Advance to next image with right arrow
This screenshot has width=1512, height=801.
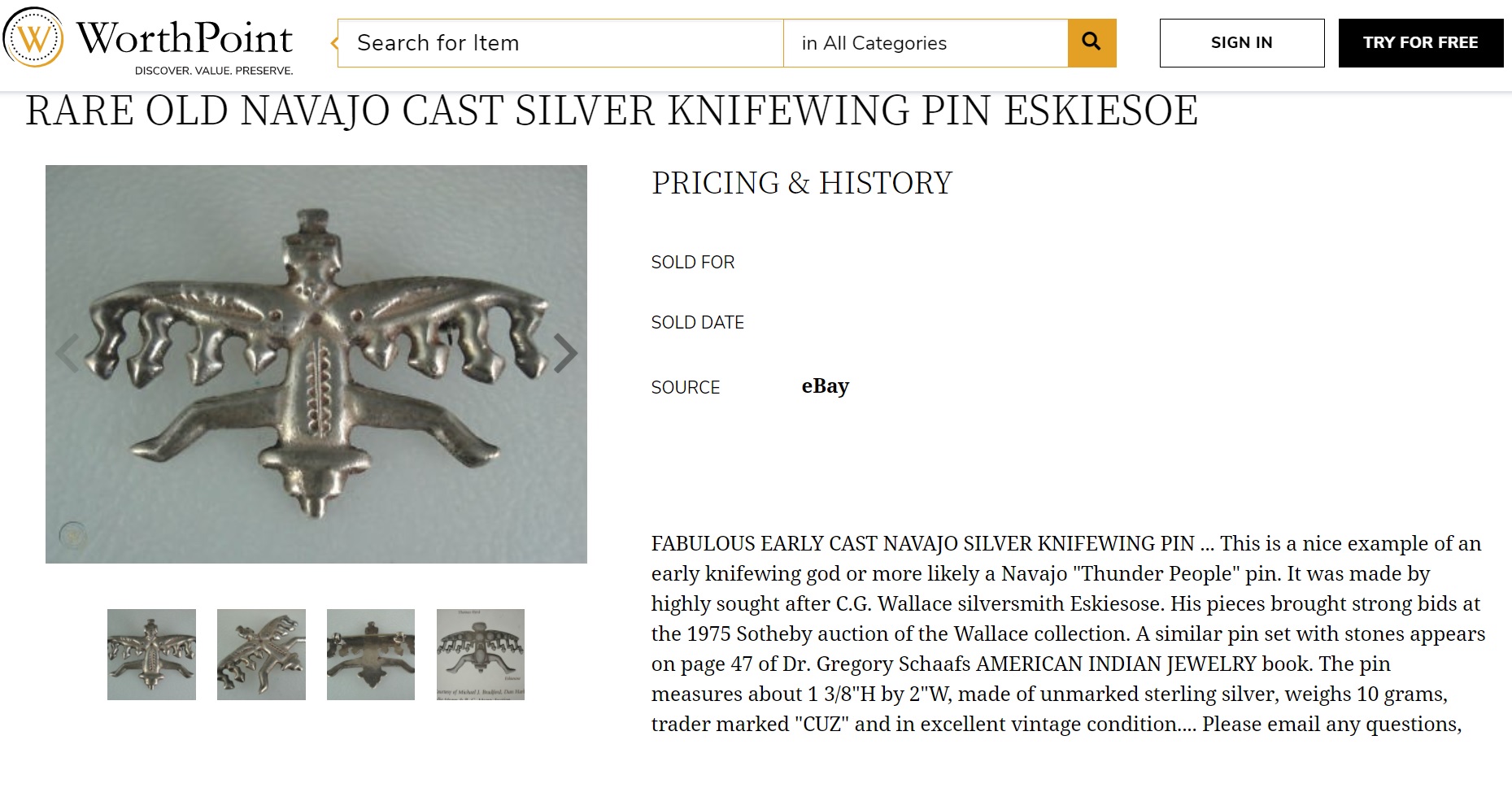(x=565, y=353)
